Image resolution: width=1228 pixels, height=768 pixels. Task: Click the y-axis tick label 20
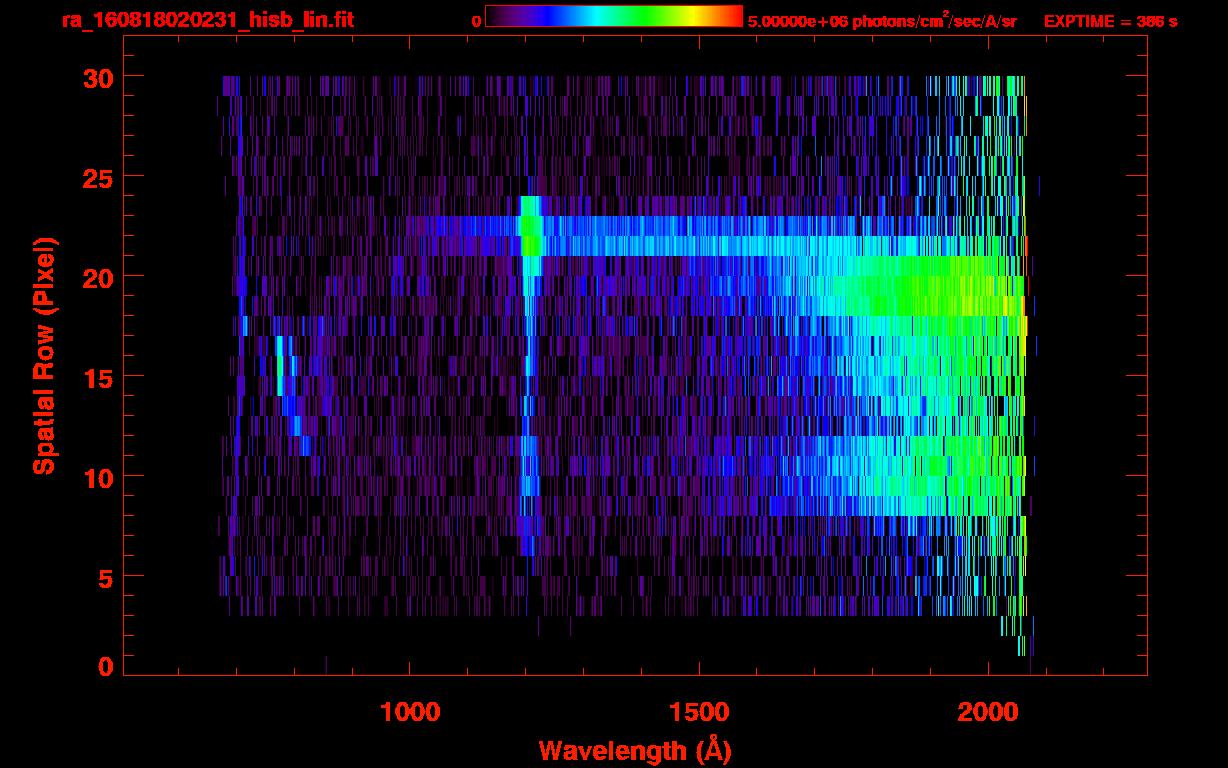coord(96,277)
